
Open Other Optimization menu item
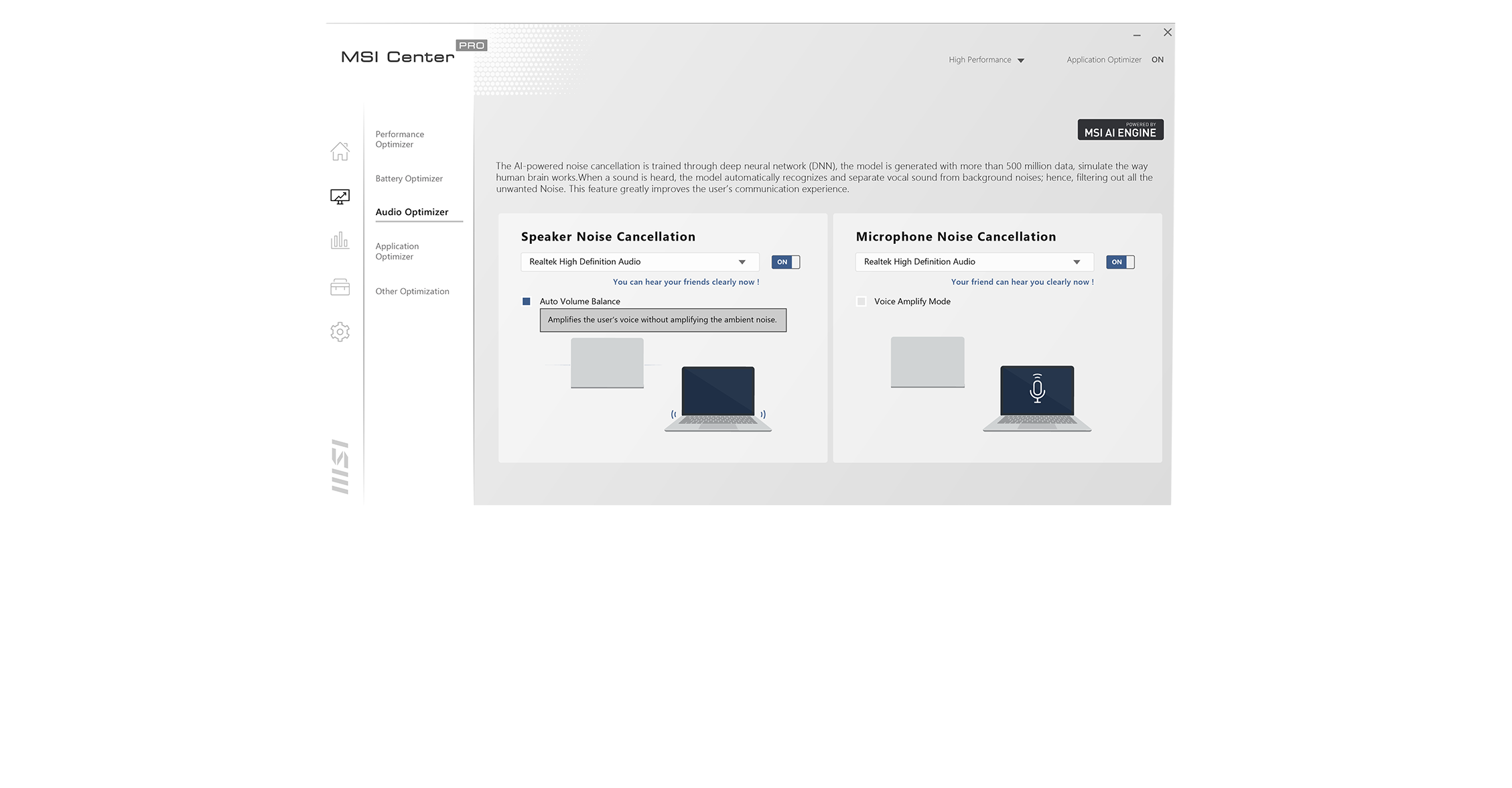coord(412,291)
